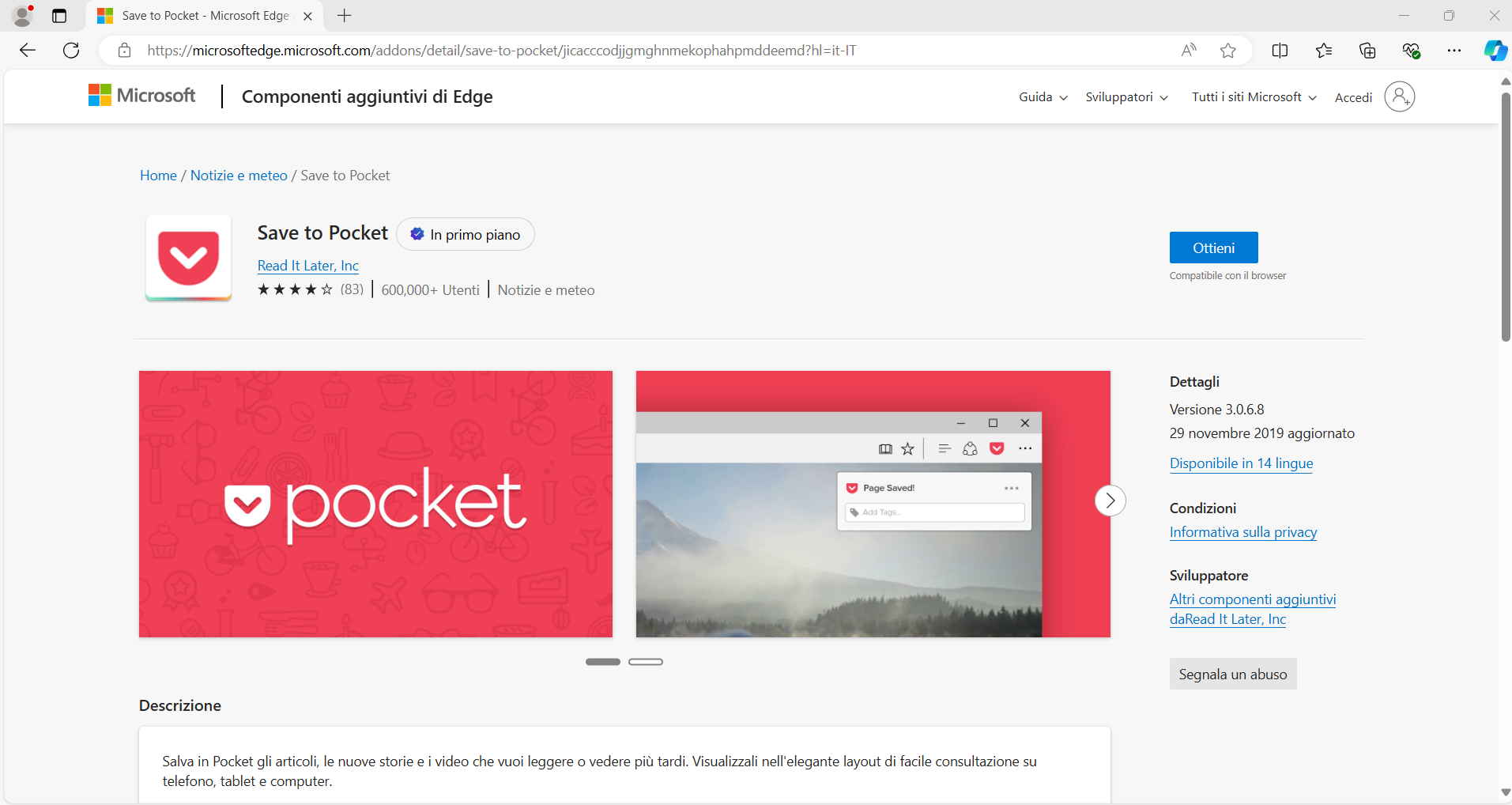The image size is (1512, 805).
Task: Click scrollbar down arrow
Action: [x=1506, y=792]
